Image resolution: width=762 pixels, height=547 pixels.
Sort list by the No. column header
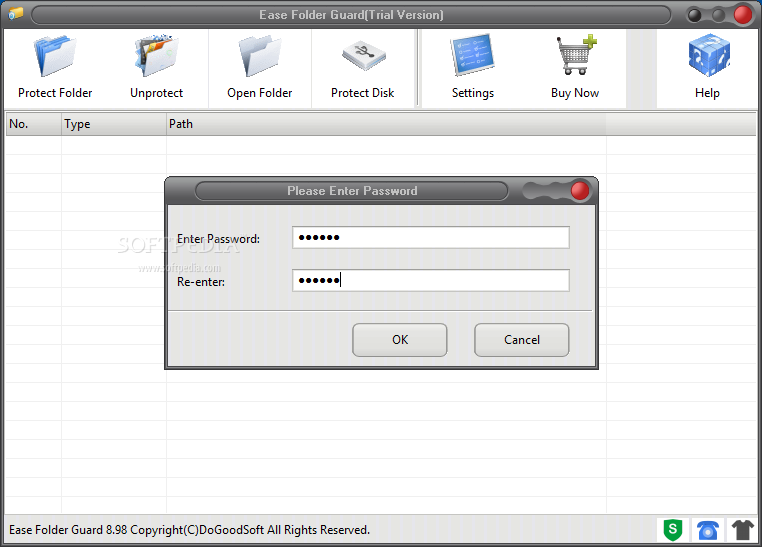pos(33,124)
